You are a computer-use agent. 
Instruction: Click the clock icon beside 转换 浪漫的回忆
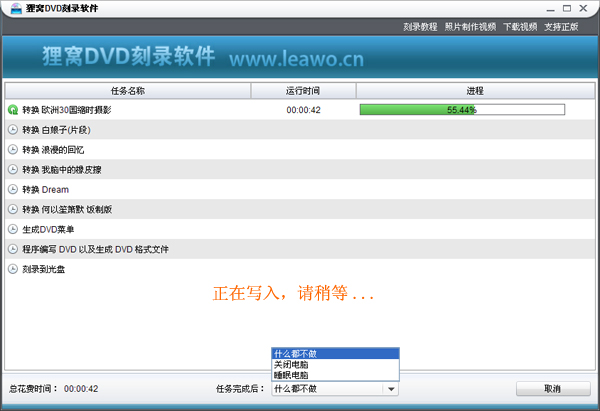(13, 150)
